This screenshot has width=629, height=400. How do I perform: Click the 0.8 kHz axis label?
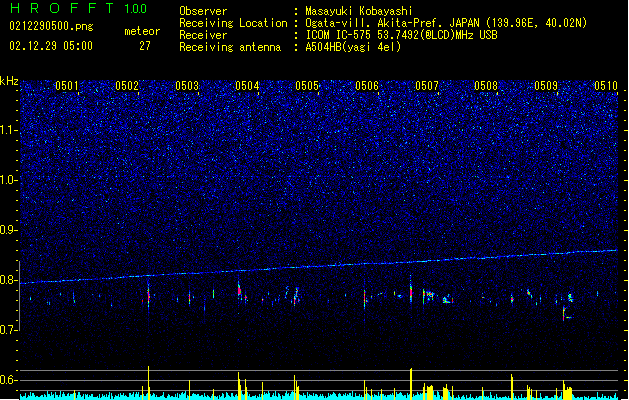(x=9, y=280)
